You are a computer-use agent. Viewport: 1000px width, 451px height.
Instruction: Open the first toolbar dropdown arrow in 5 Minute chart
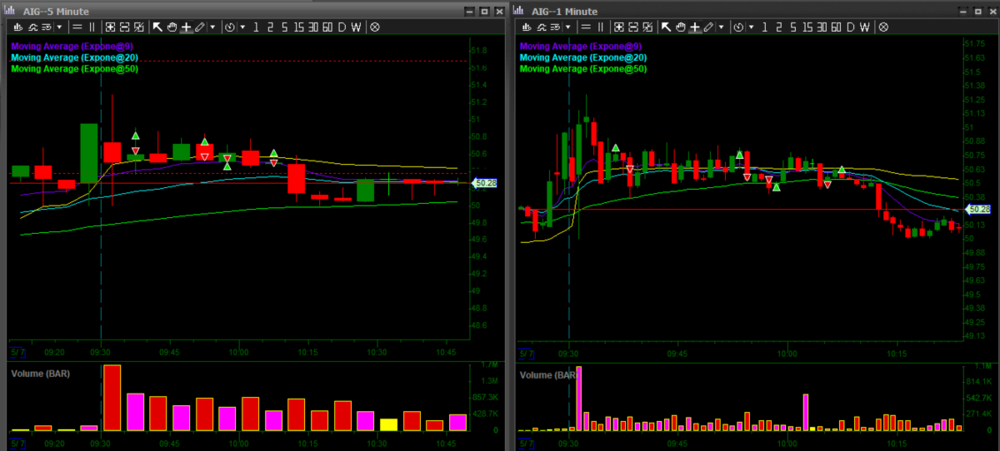[x=59, y=27]
